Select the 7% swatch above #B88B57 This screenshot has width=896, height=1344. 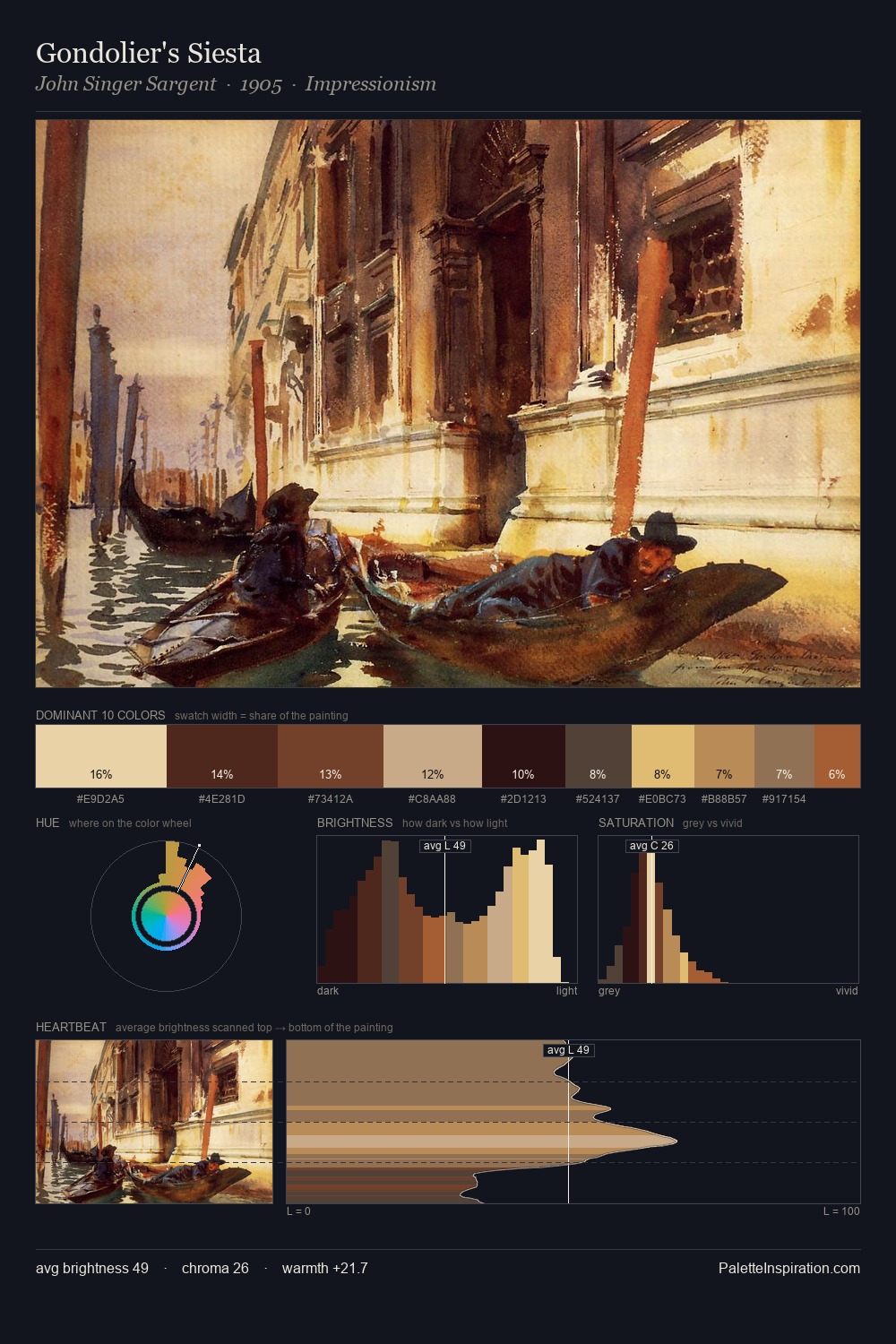coord(724,756)
